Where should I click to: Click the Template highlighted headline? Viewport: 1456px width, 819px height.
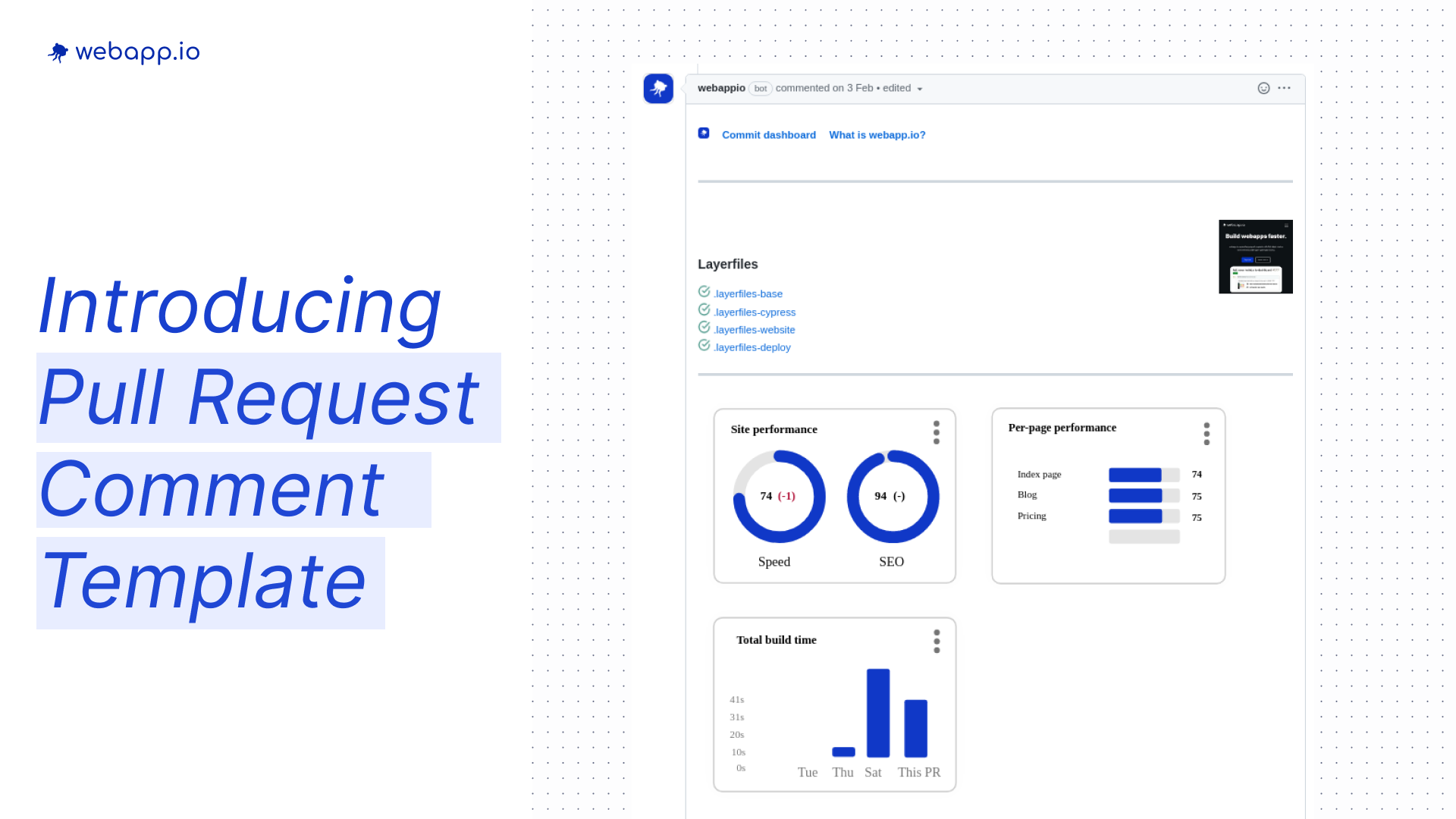pos(211,582)
